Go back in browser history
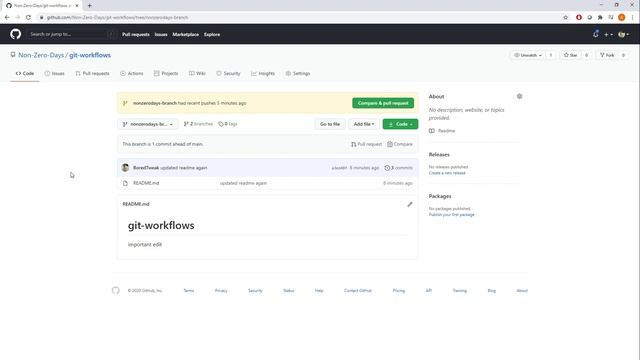Screen dimensions: 640x360 coord(7,18)
